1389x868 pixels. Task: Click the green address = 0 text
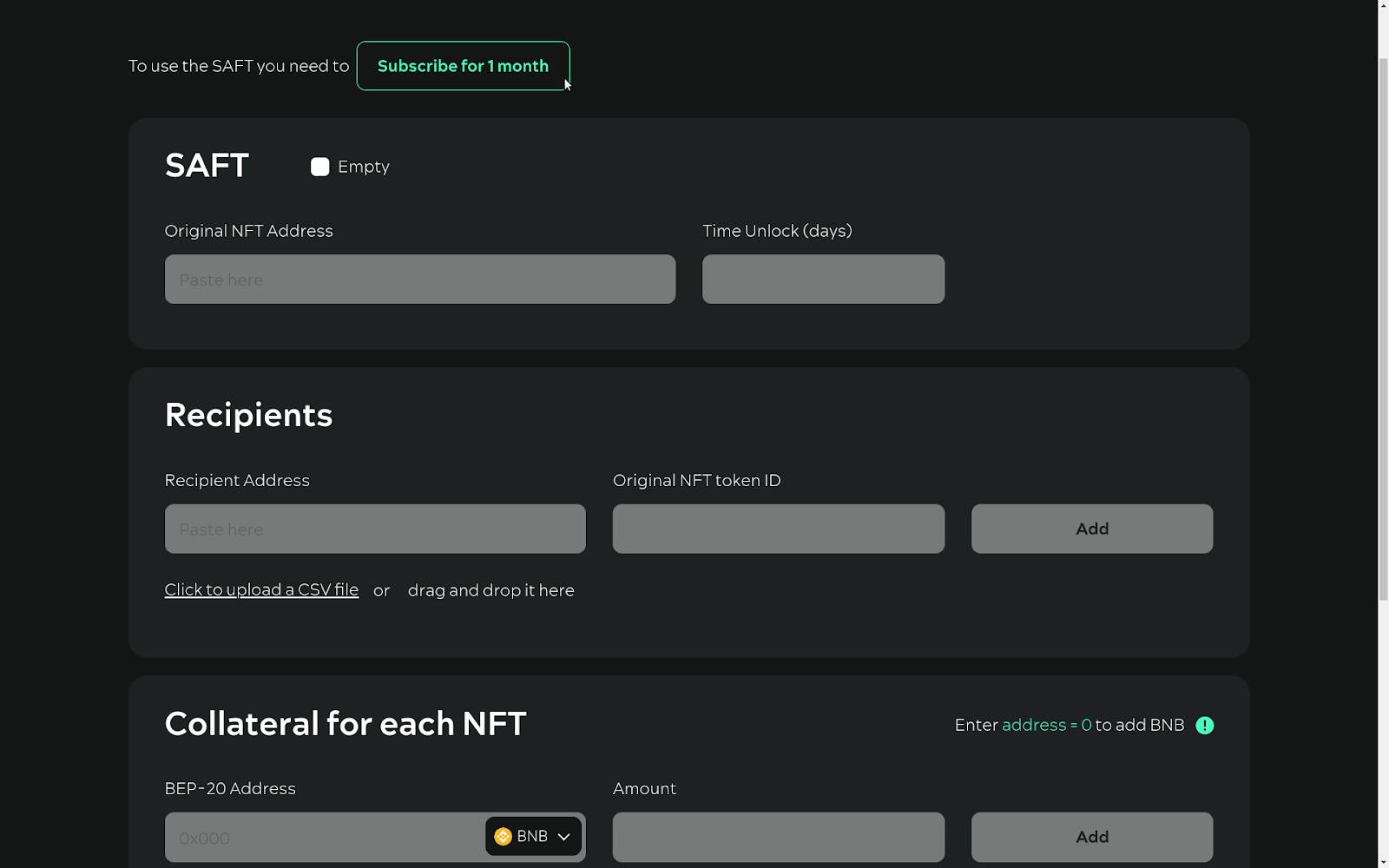[x=1046, y=725]
